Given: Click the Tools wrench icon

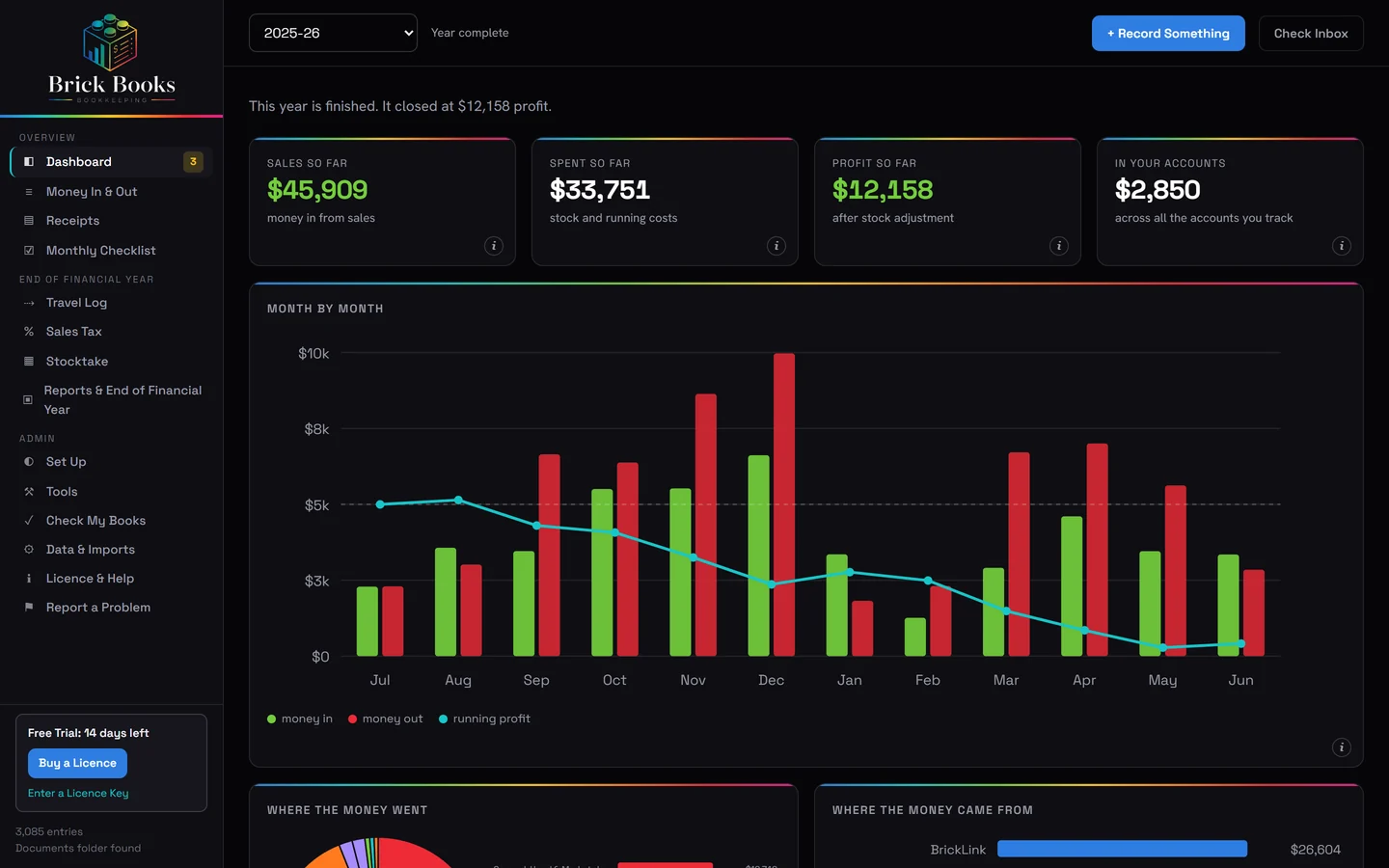Looking at the screenshot, I should pos(29,492).
